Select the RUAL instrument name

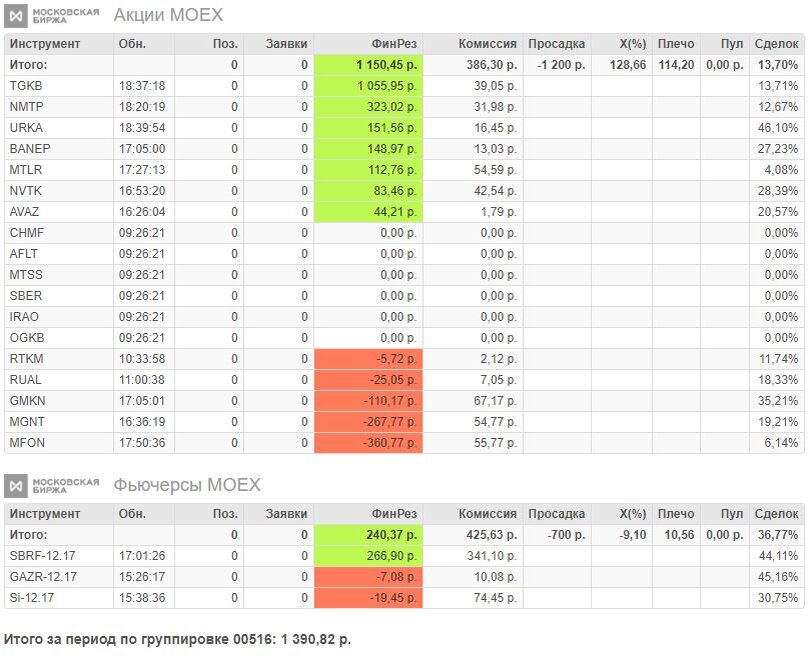coord(25,380)
